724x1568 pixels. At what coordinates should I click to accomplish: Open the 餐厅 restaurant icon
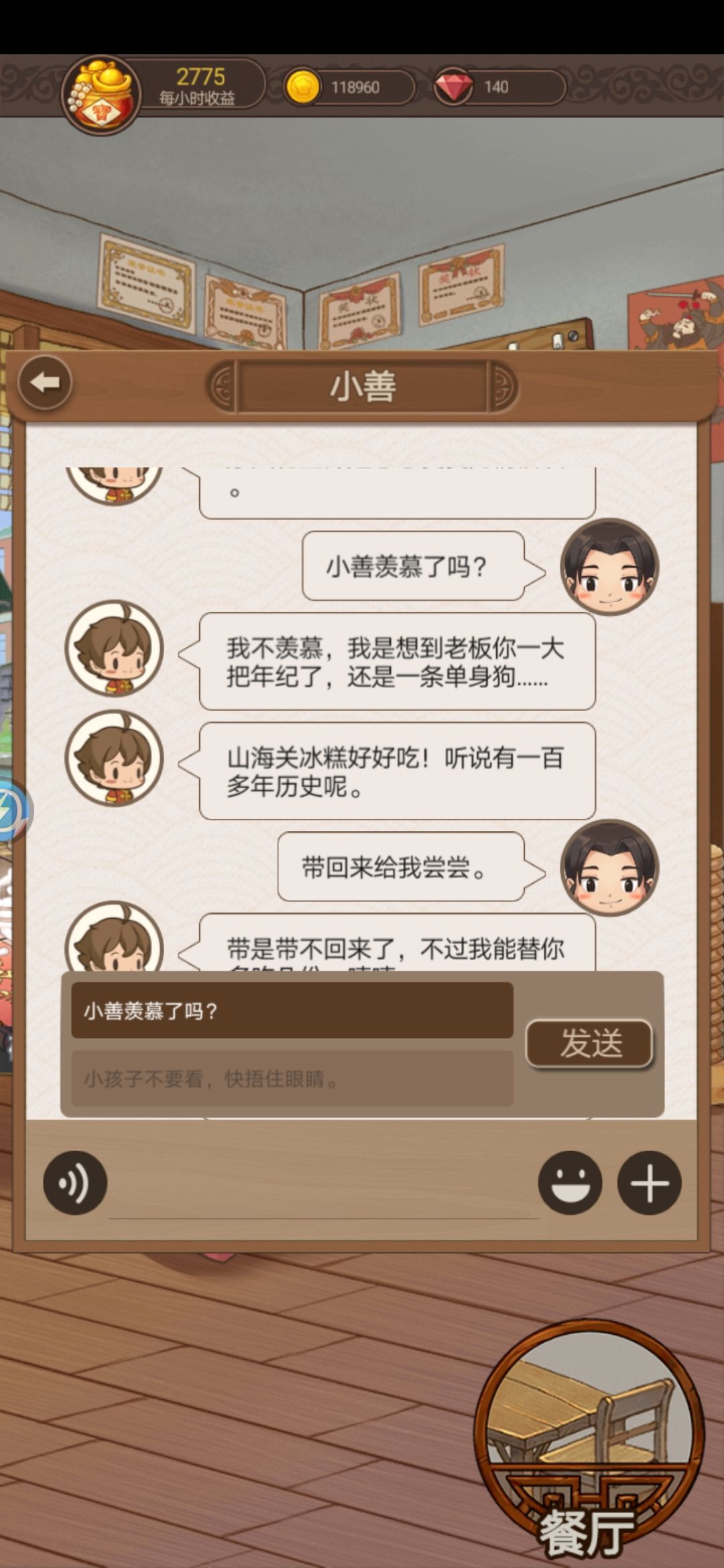pyautogui.click(x=589, y=1441)
